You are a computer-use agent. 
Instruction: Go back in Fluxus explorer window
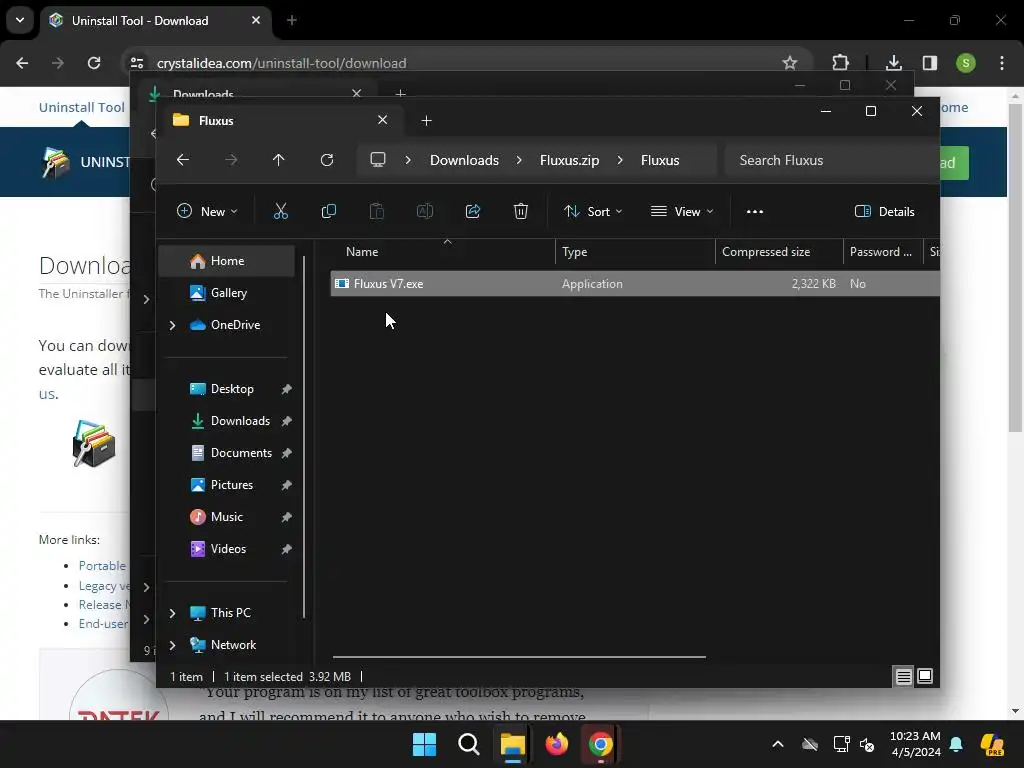[183, 160]
